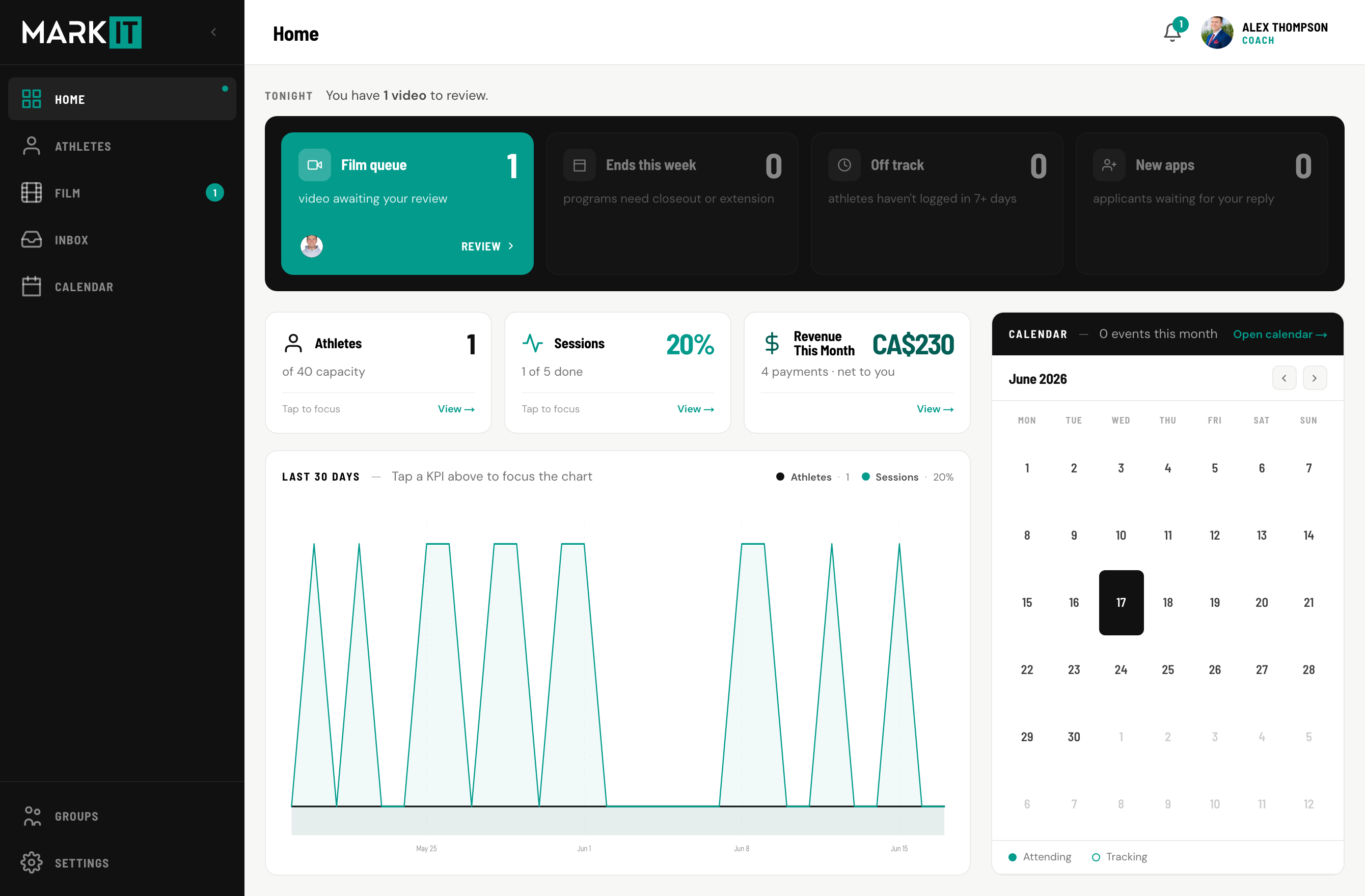Open Groups in the sidebar
Viewport: 1365px width, 896px height.
tap(122, 816)
